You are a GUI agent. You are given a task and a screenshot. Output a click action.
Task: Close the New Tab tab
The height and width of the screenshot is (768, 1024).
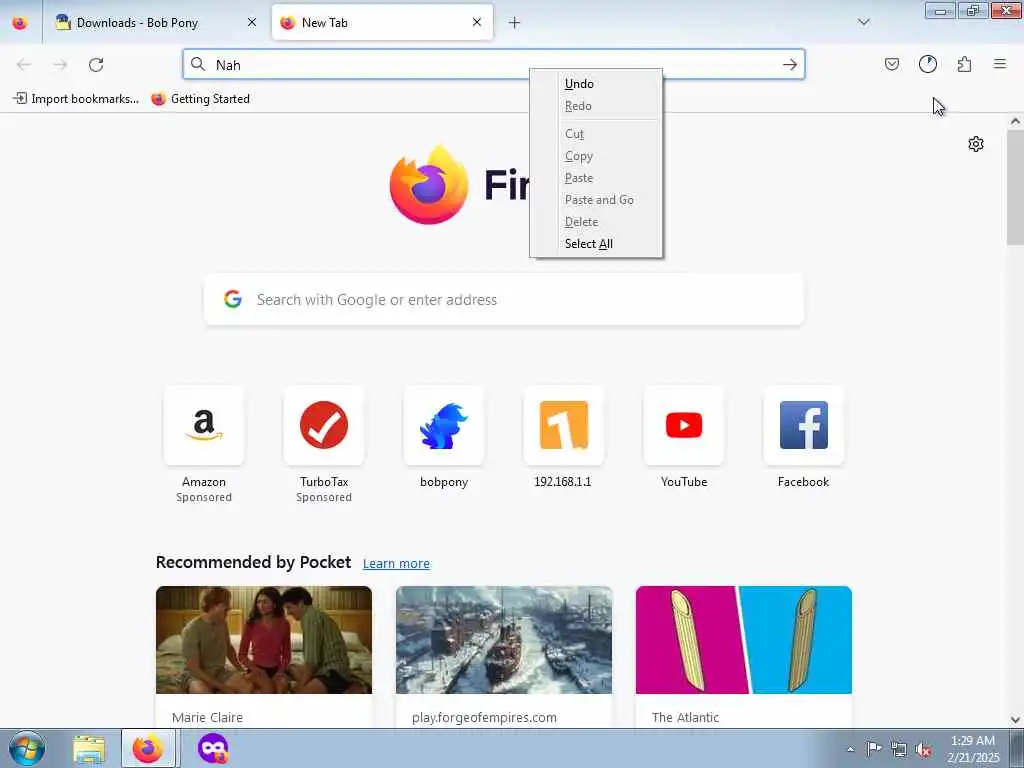[x=477, y=22]
